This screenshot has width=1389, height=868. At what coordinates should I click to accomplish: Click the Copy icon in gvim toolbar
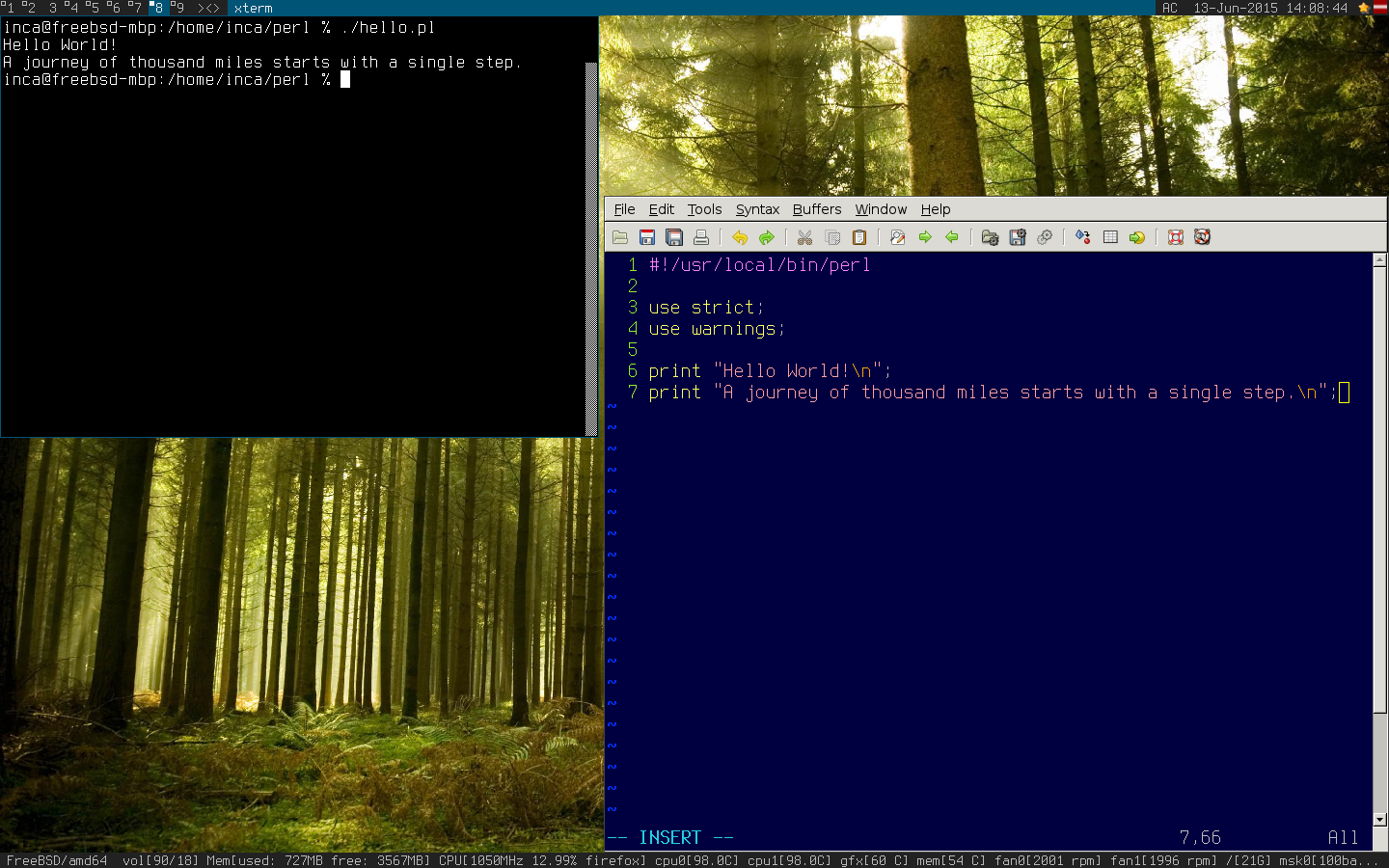(x=832, y=237)
